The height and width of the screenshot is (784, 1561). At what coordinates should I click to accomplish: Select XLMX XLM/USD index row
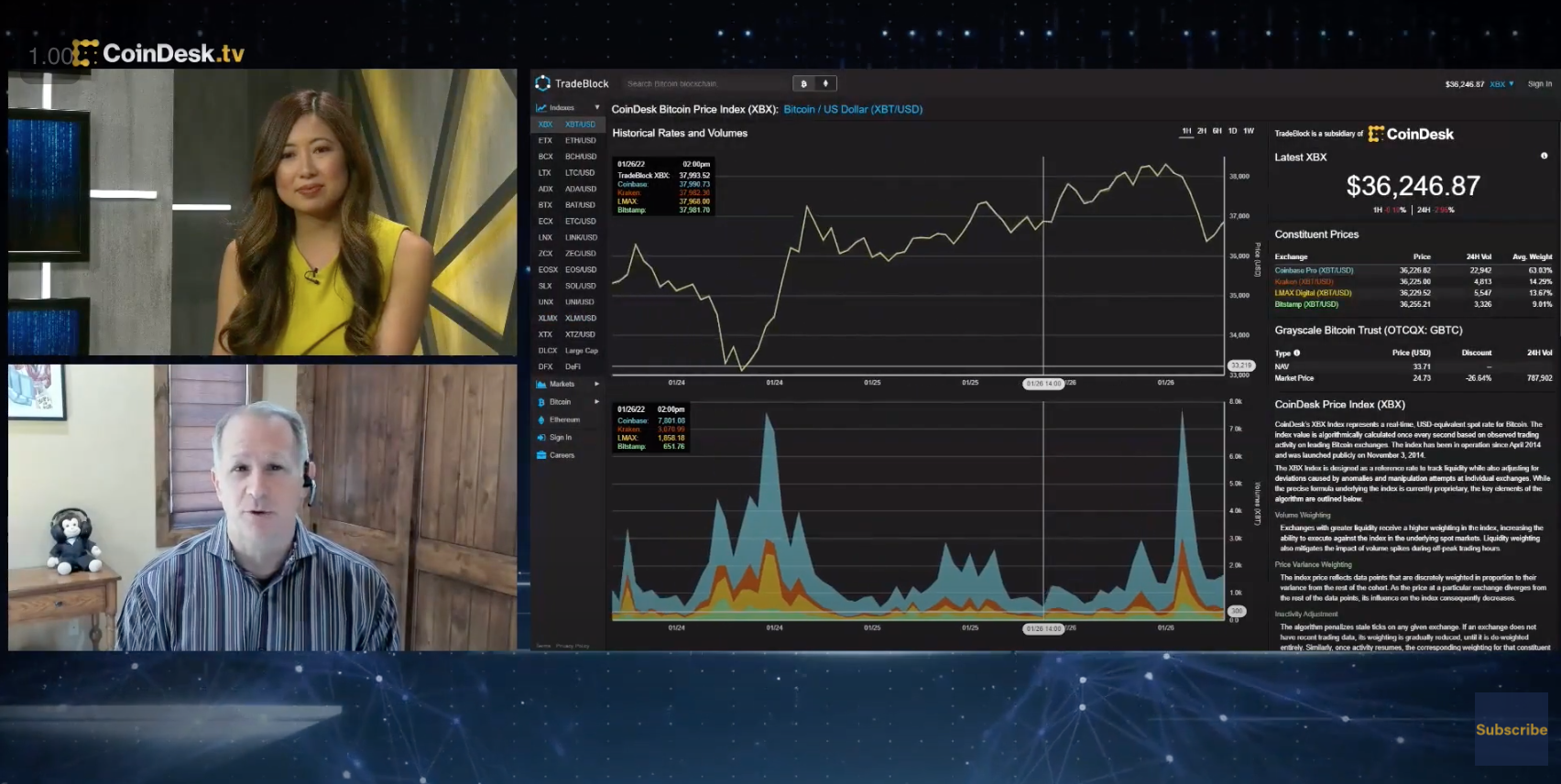pos(568,319)
